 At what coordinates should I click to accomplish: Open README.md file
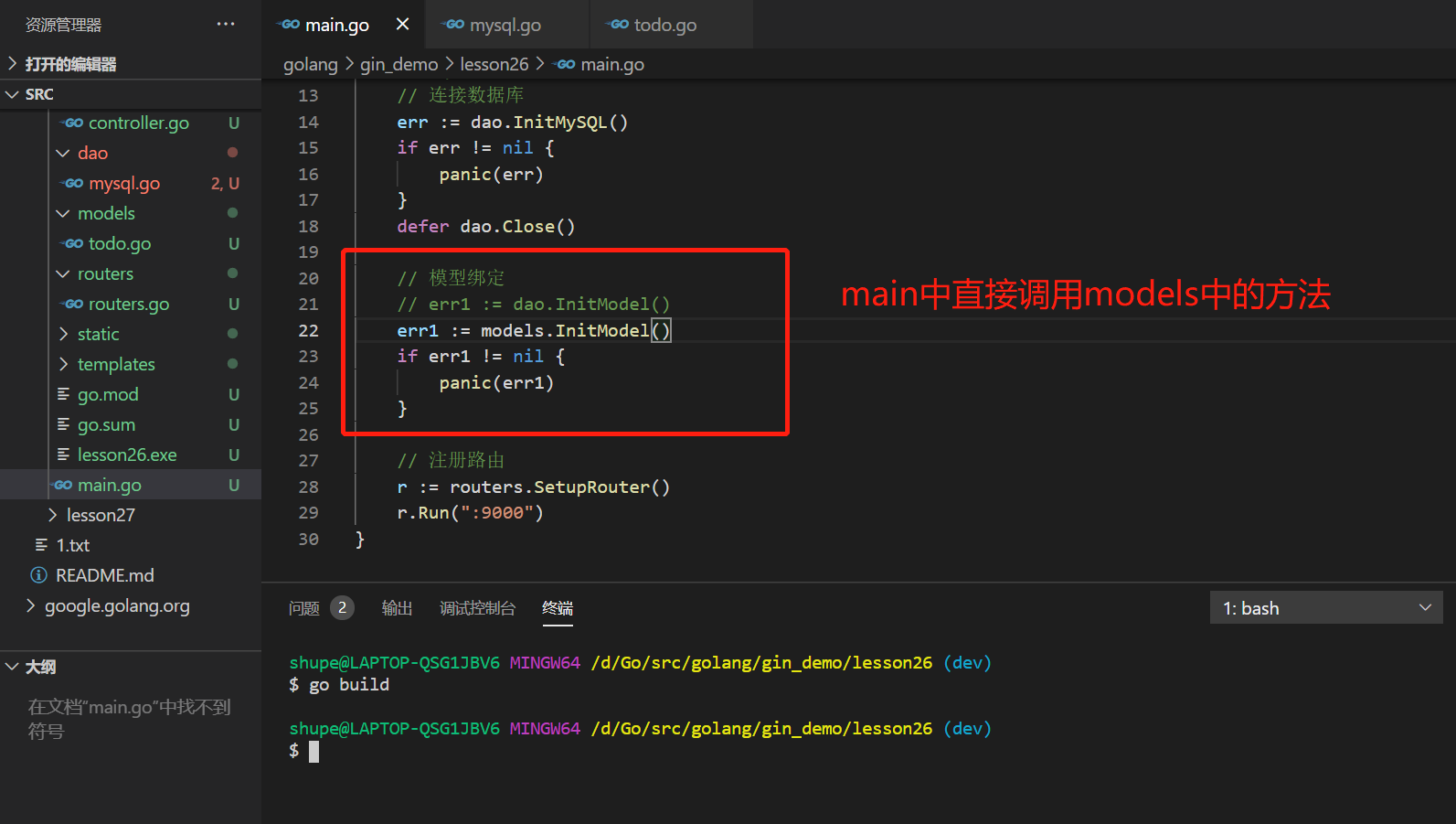pos(105,575)
